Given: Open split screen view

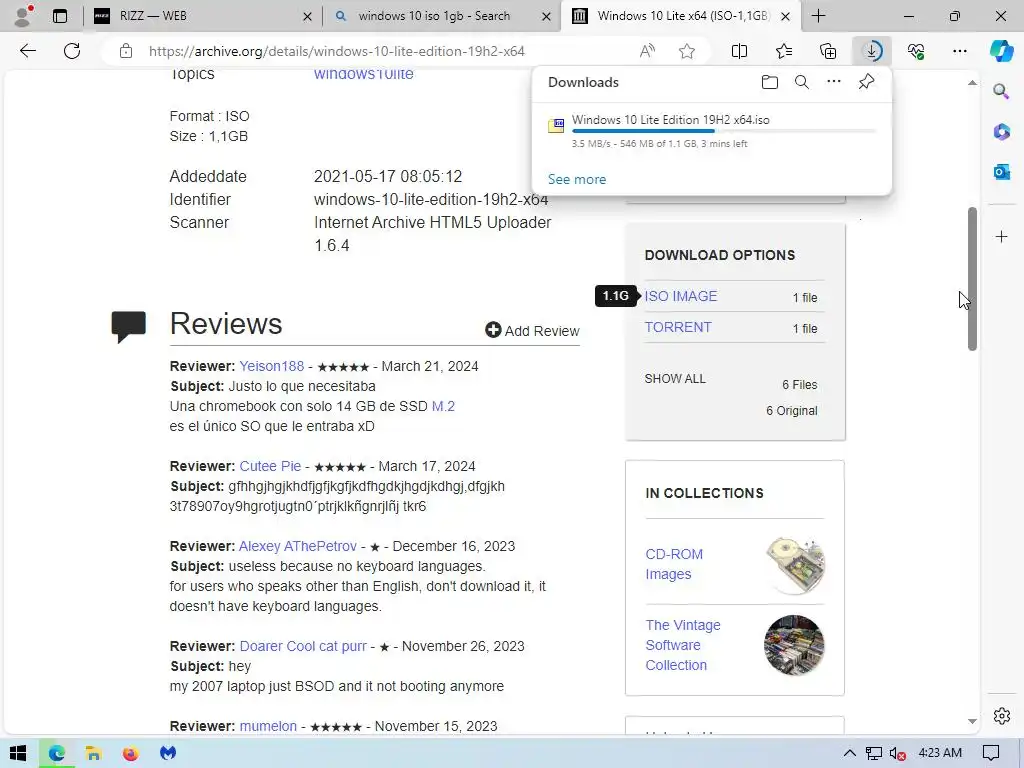Looking at the screenshot, I should pyautogui.click(x=739, y=51).
